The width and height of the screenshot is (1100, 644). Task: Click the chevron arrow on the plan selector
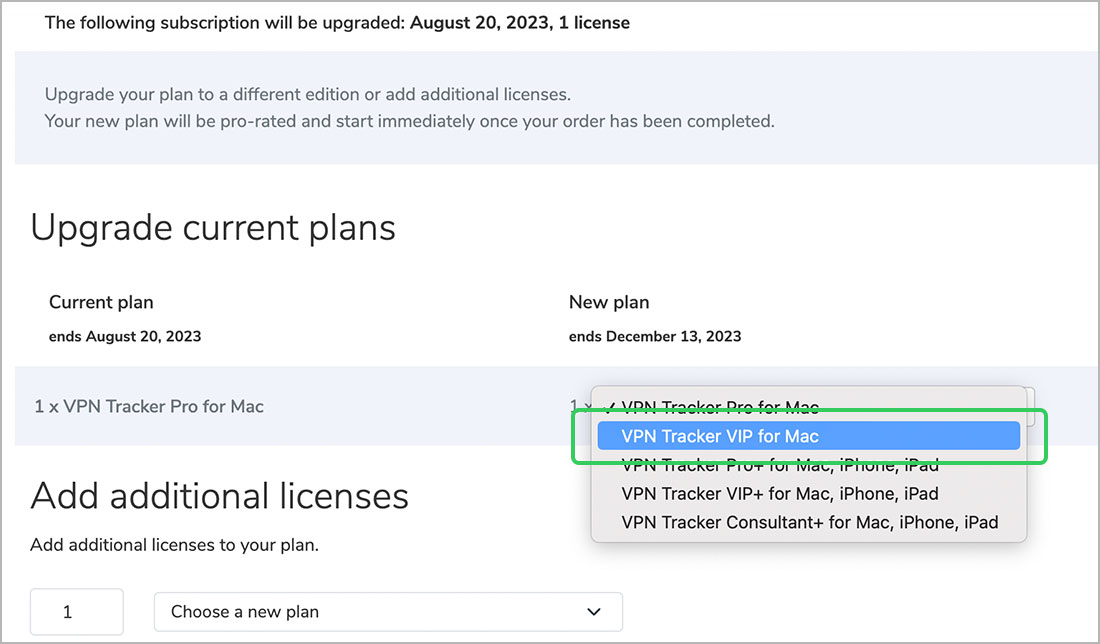[x=594, y=611]
